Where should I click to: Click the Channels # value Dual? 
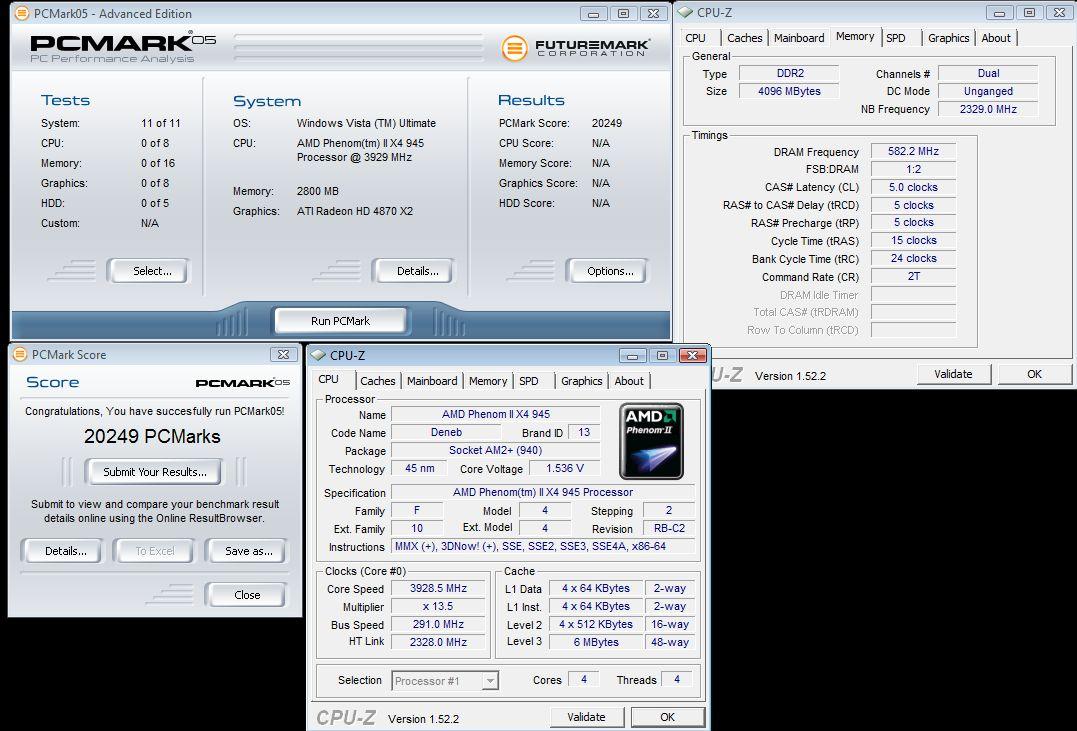click(988, 73)
